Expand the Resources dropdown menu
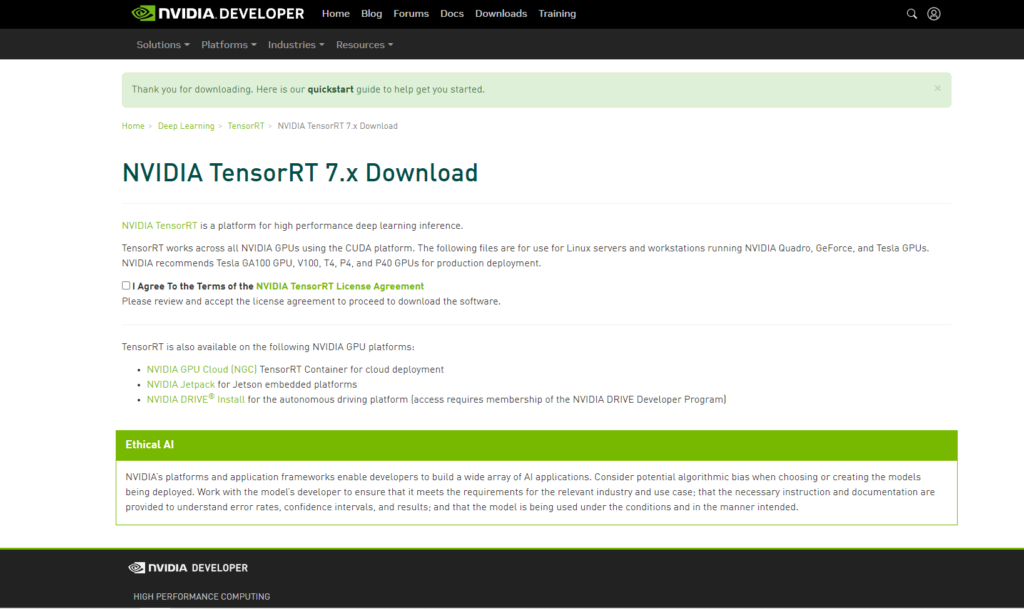The width and height of the screenshot is (1024, 609). (x=364, y=45)
